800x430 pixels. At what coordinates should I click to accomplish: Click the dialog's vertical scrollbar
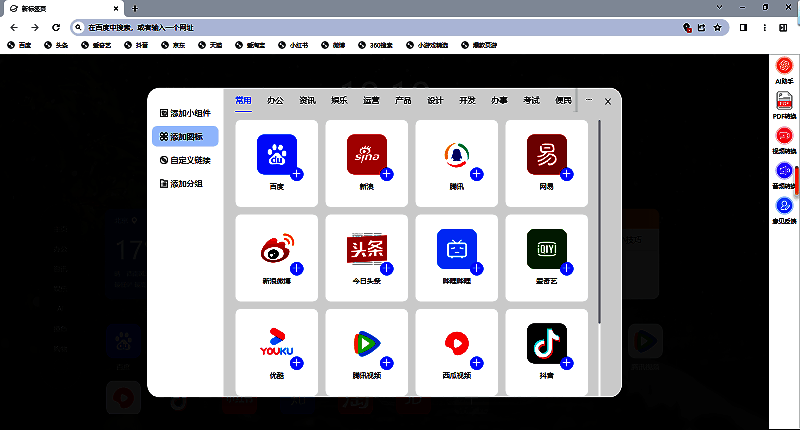600,220
